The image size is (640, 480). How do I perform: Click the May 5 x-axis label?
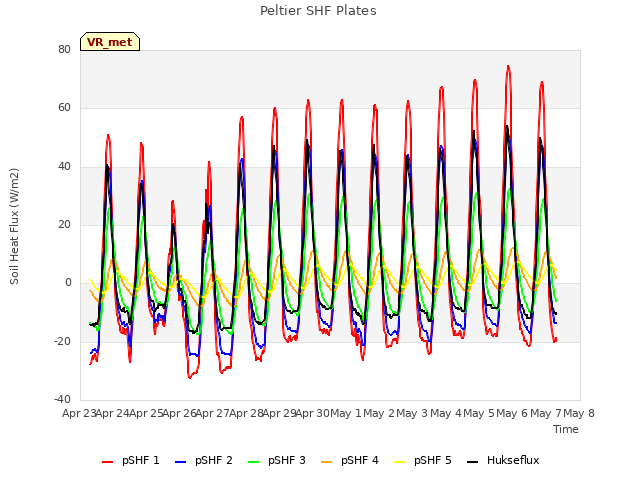[x=479, y=413]
